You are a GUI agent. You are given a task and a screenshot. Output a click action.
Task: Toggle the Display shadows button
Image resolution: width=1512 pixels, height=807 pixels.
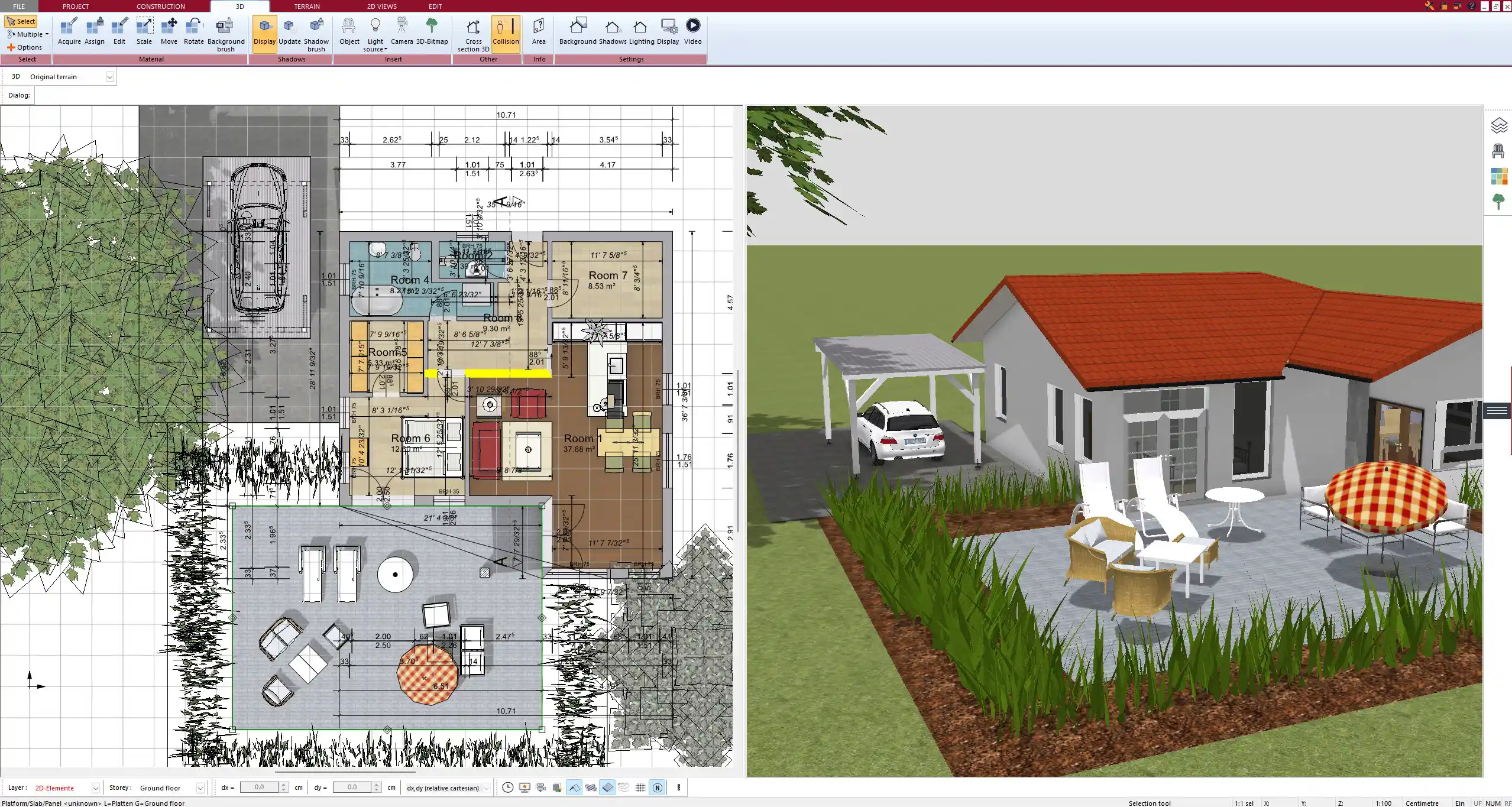coord(264,34)
